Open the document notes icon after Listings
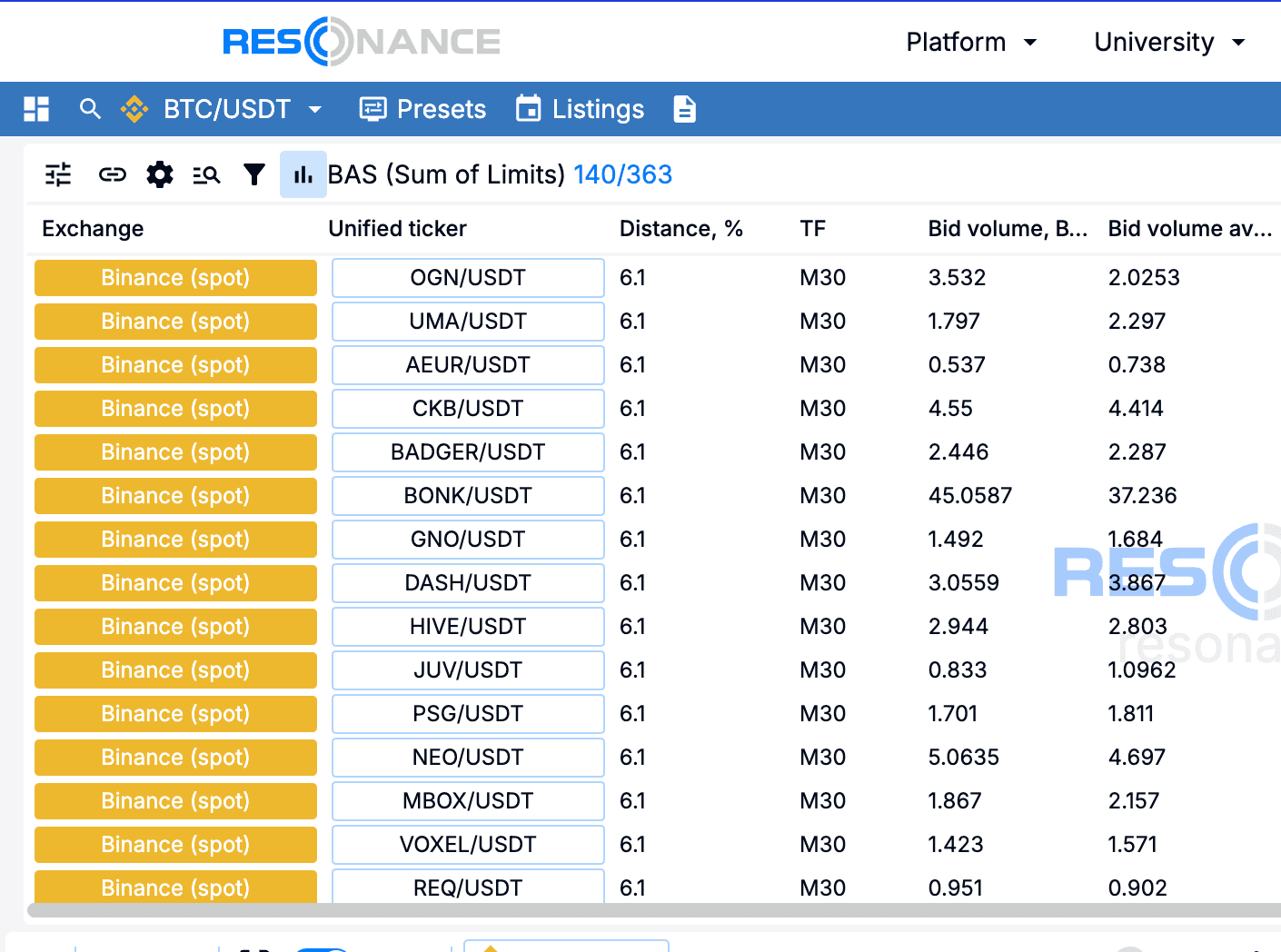The width and height of the screenshot is (1281, 952). 685,109
